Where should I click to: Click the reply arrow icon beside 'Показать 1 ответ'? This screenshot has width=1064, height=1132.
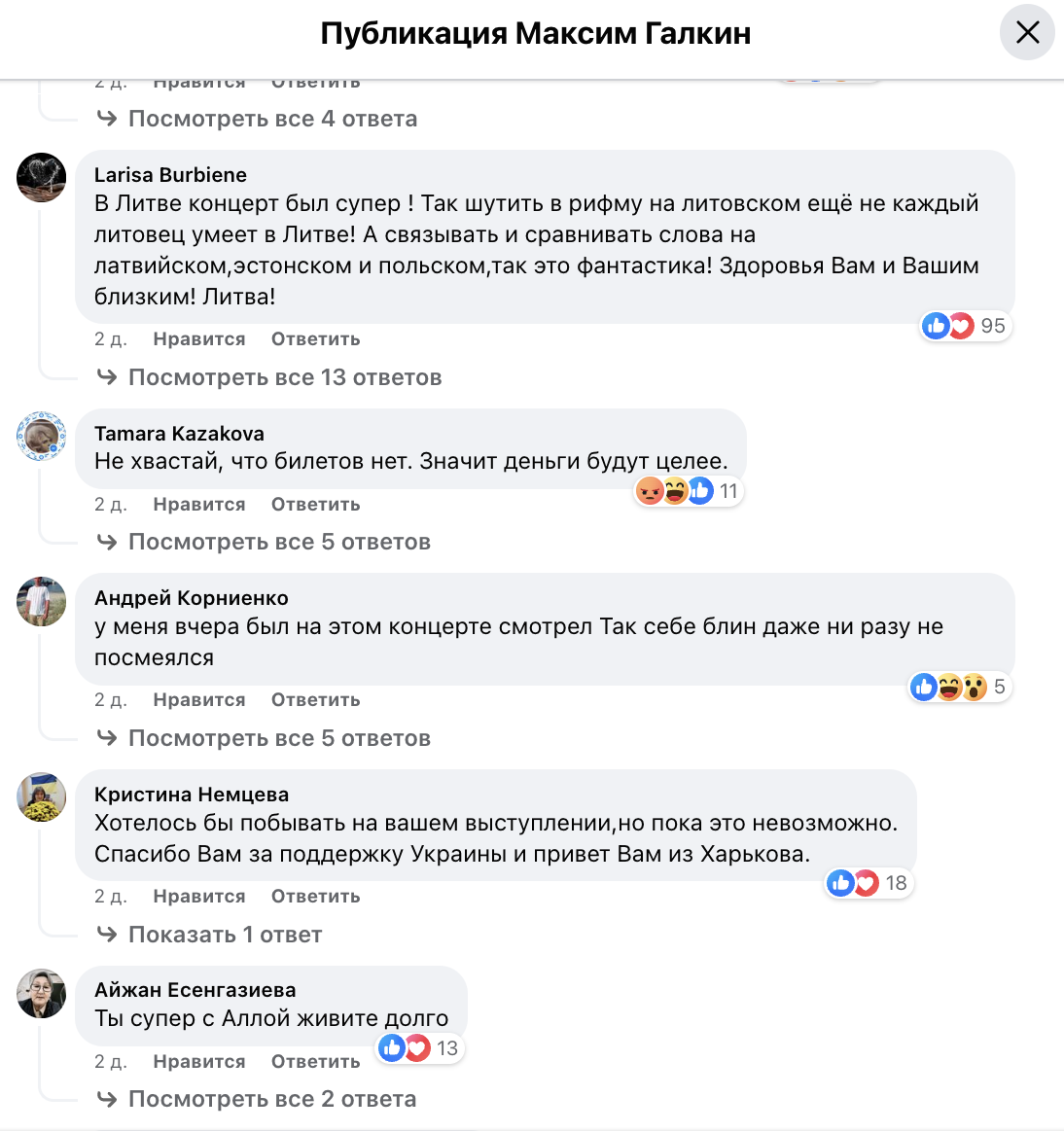tap(105, 934)
